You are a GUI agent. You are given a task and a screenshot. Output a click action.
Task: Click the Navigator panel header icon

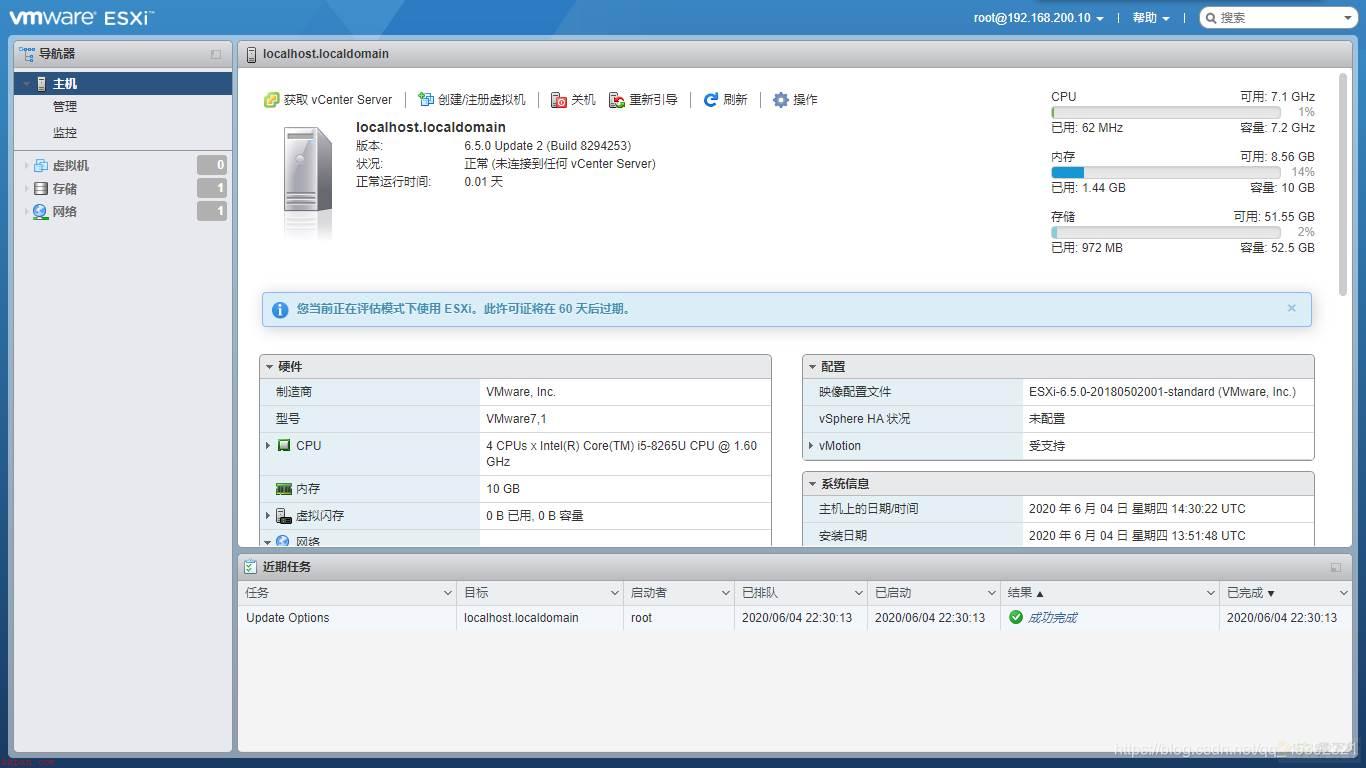tap(27, 54)
